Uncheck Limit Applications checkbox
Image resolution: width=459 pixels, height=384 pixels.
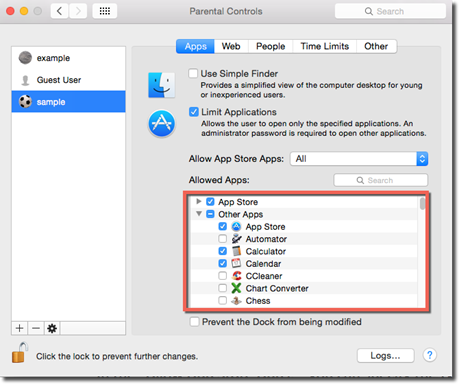194,112
